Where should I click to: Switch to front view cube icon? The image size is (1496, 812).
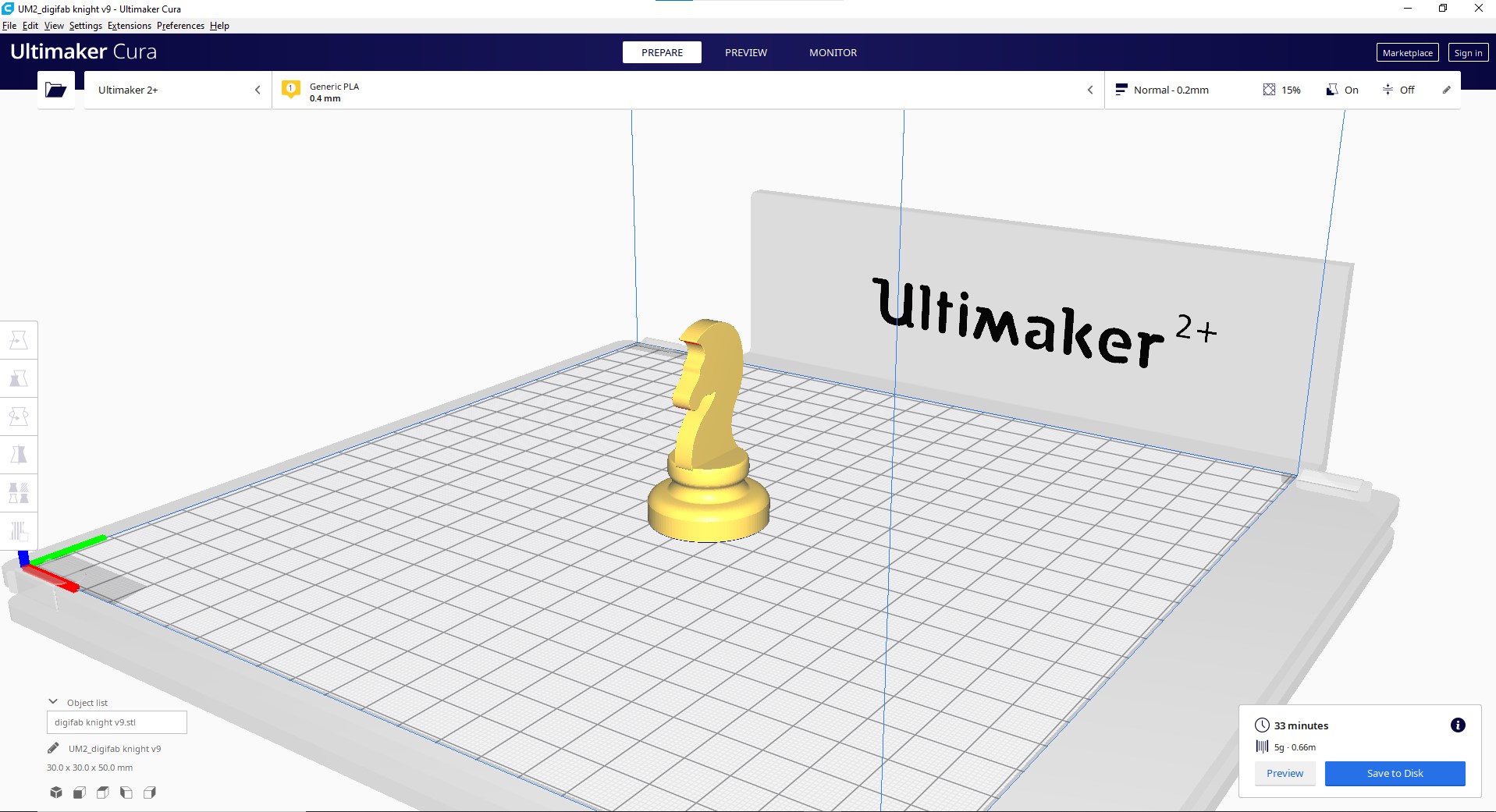(x=80, y=792)
